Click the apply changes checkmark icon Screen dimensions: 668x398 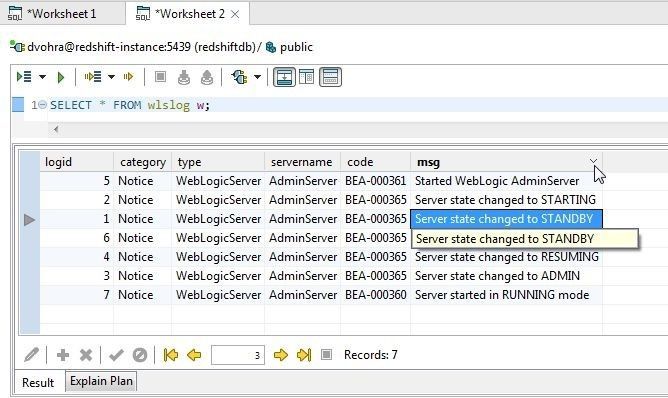(x=116, y=355)
